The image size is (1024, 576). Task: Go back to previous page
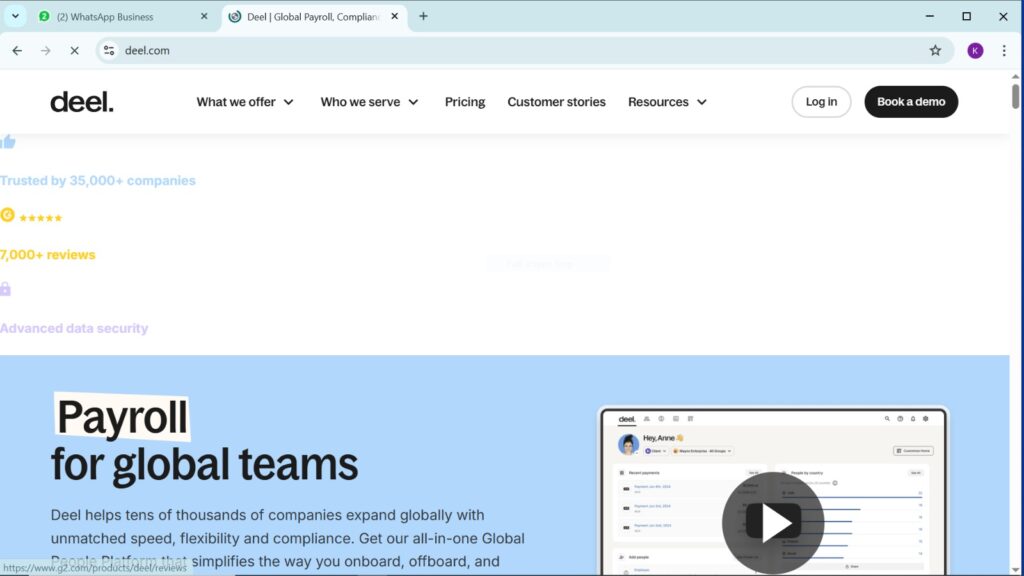tap(17, 50)
